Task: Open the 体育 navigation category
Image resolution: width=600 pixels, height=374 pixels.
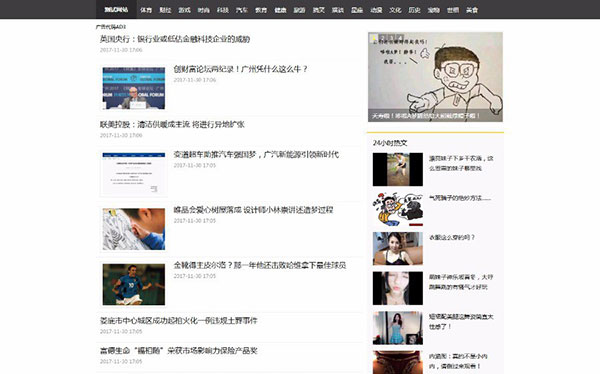Action: point(146,10)
